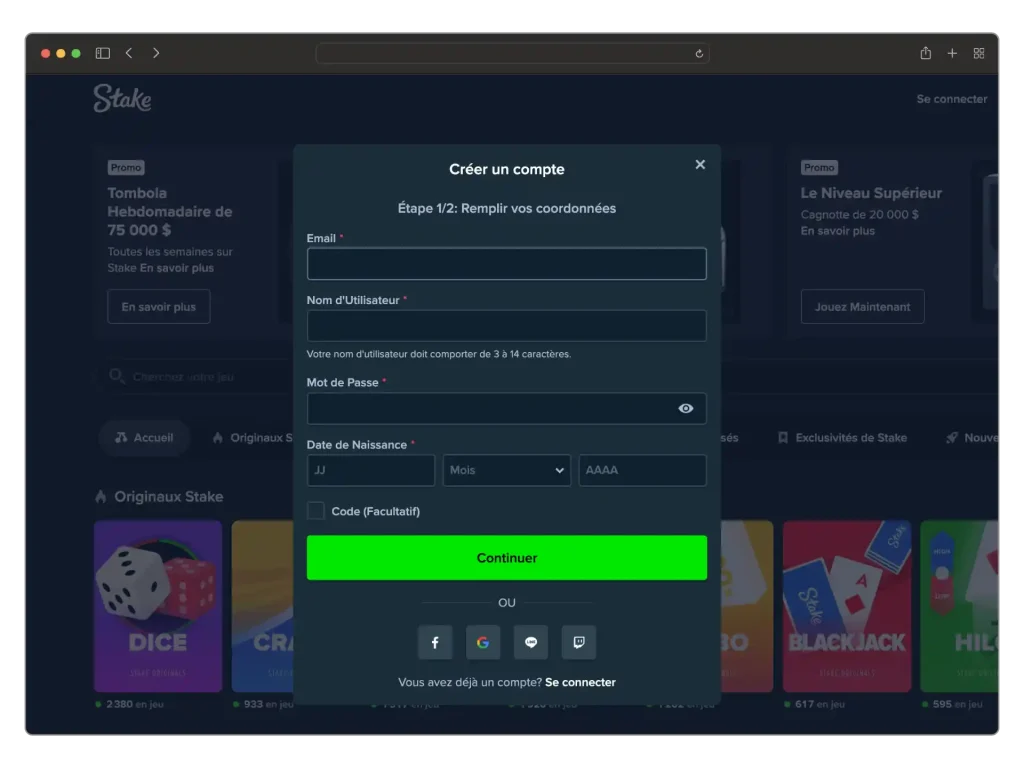The height and width of the screenshot is (768, 1024).
Task: Click En savoir plus promo button
Action: pyautogui.click(x=159, y=307)
